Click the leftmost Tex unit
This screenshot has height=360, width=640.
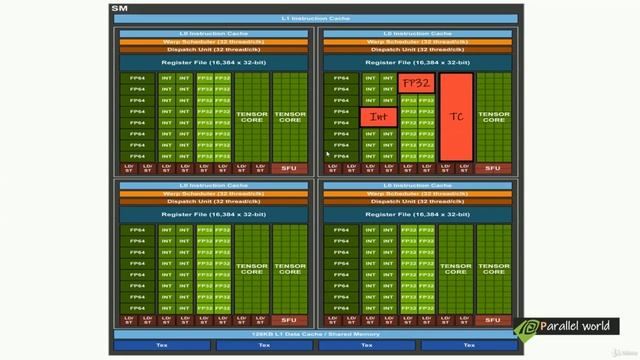click(x=162, y=345)
